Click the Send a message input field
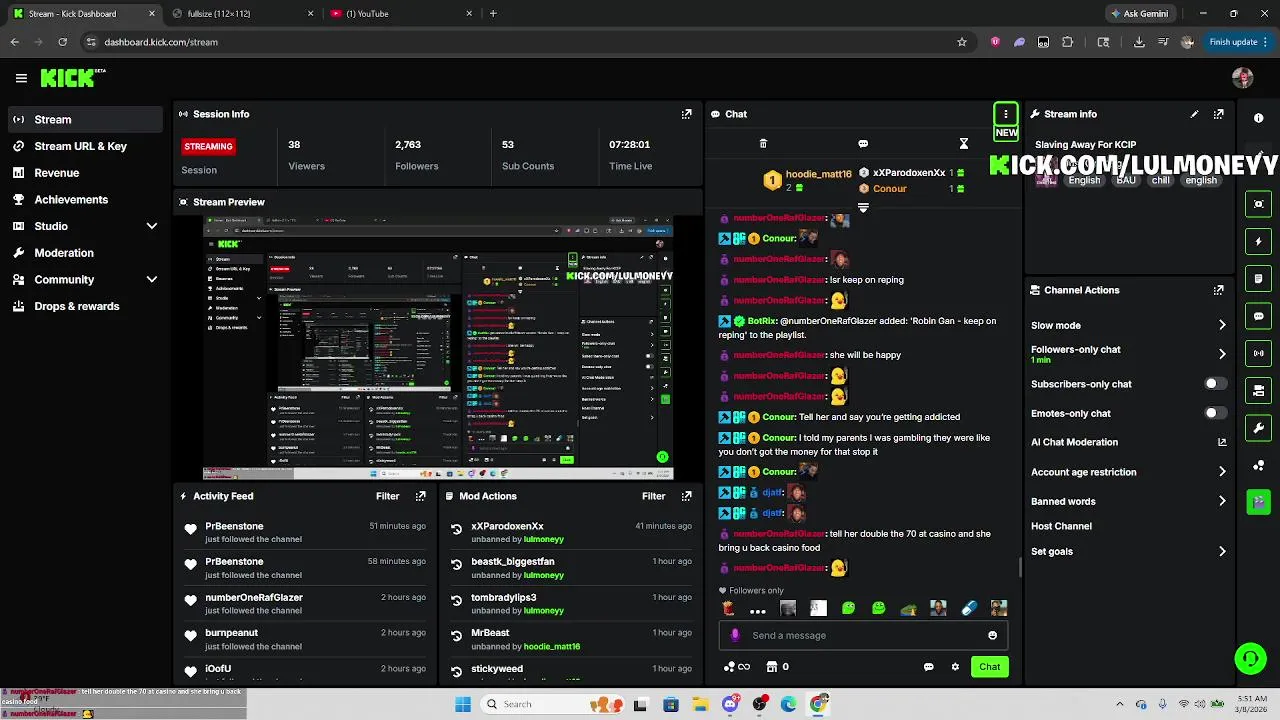Image resolution: width=1280 pixels, height=720 pixels. (x=863, y=635)
